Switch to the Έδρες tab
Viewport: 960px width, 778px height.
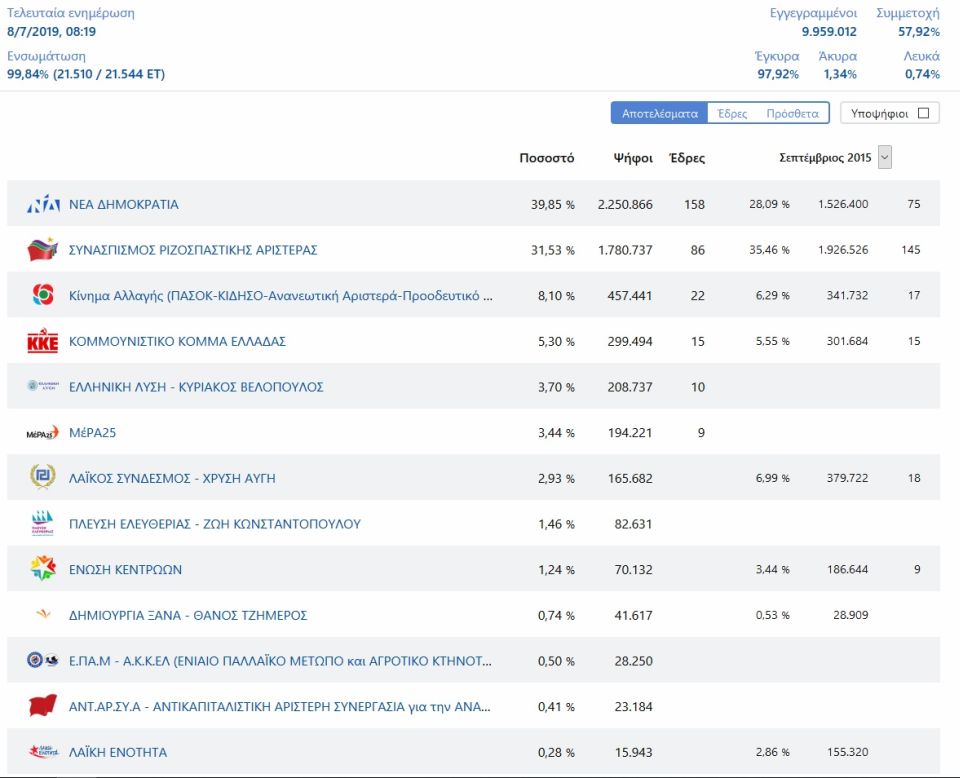[732, 113]
